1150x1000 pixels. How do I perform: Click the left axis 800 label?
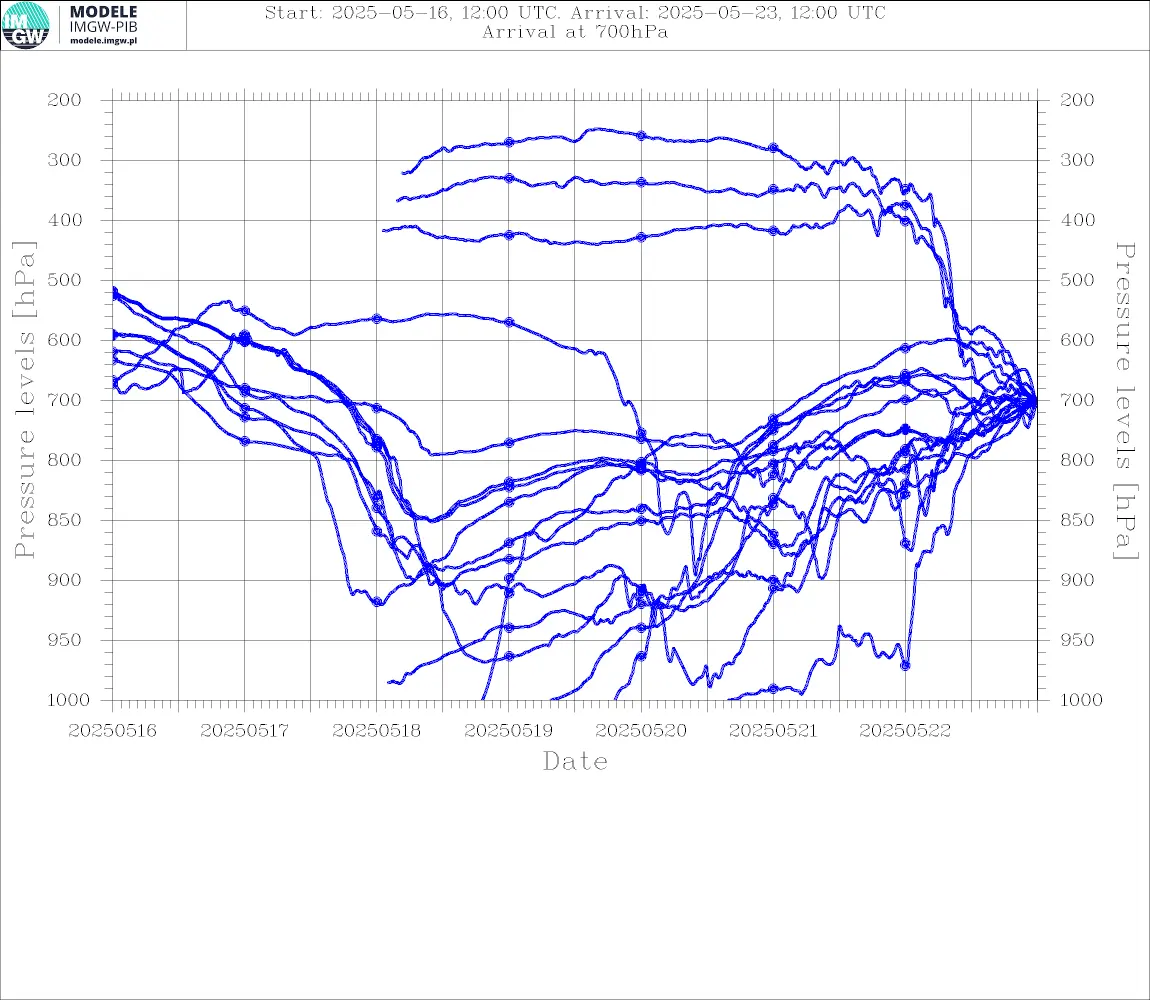point(65,460)
